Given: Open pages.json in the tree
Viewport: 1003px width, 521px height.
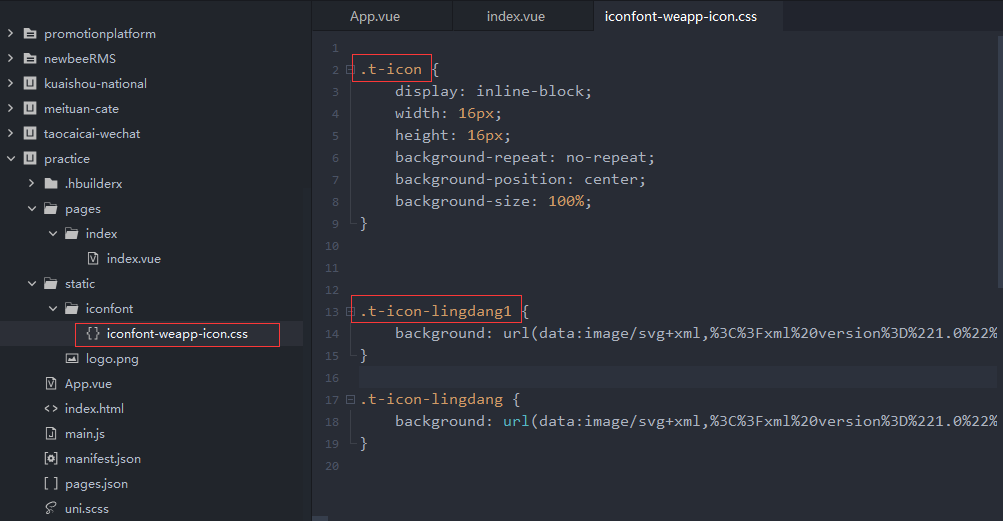Looking at the screenshot, I should [x=96, y=483].
